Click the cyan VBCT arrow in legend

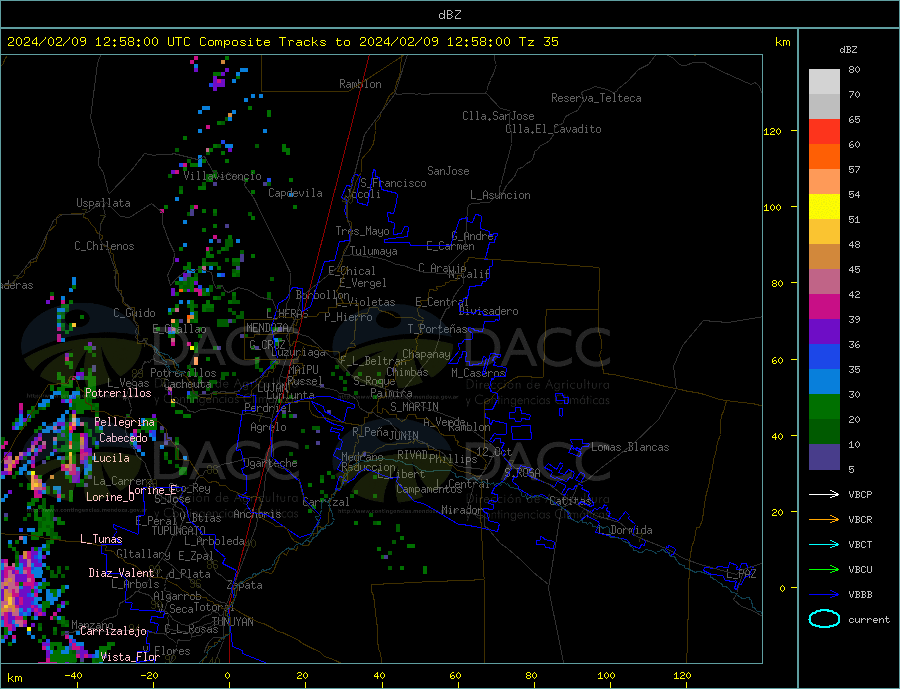point(824,544)
